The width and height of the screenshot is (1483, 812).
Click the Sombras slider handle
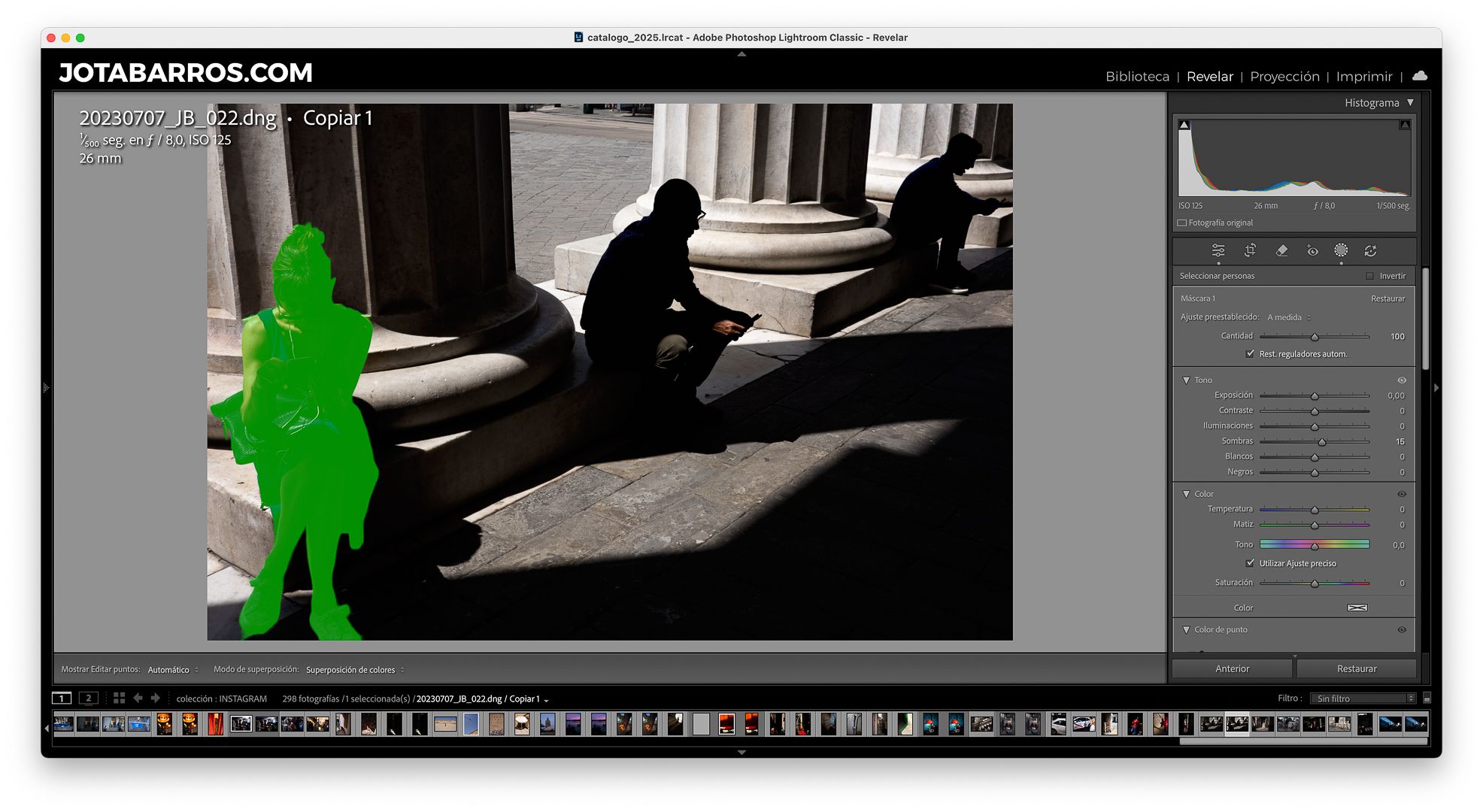click(1321, 442)
